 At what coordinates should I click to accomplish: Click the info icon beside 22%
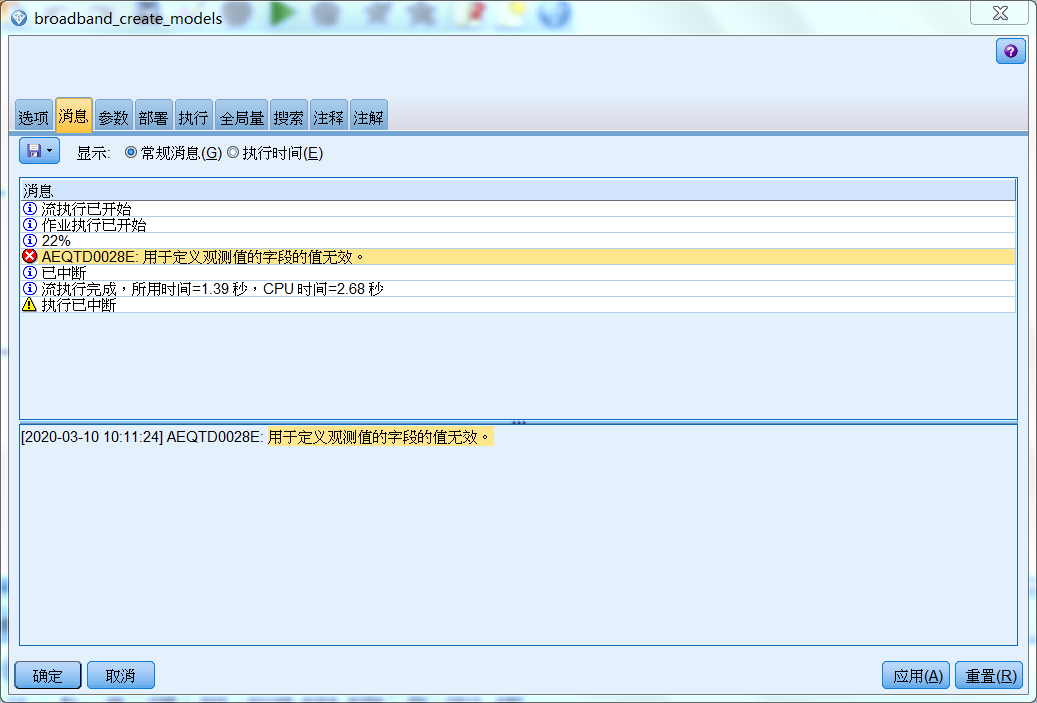click(30, 241)
